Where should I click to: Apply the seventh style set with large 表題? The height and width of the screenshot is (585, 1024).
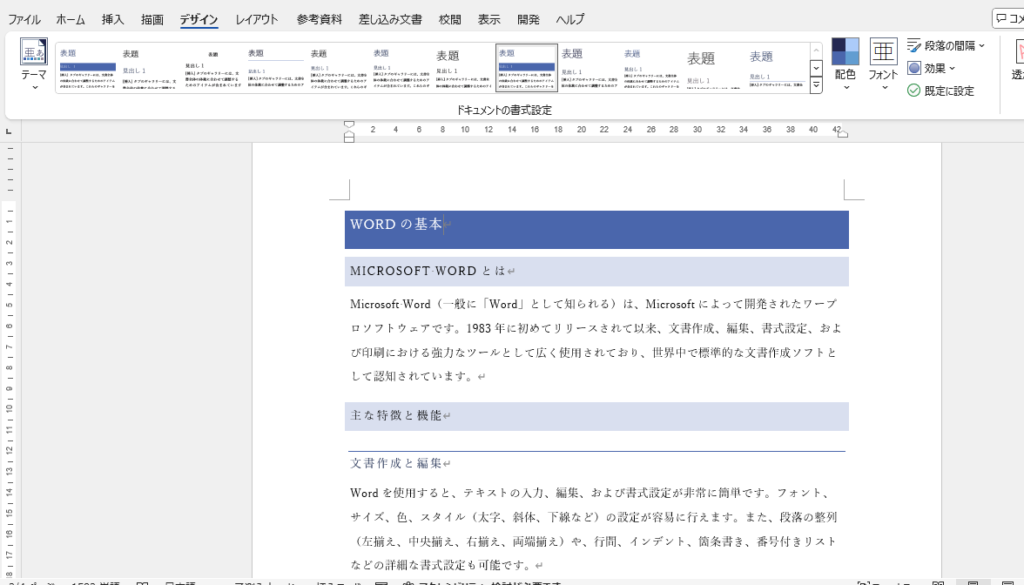click(x=464, y=68)
